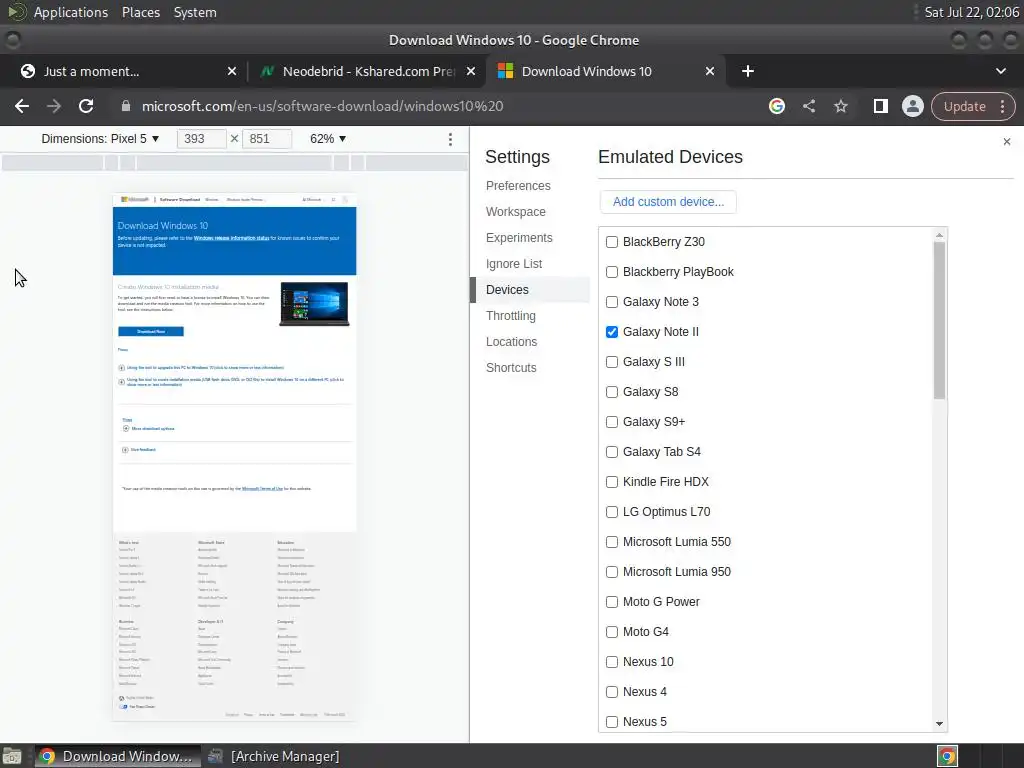The height and width of the screenshot is (768, 1024).
Task: Close the Neodebrid tab
Action: tap(471, 71)
